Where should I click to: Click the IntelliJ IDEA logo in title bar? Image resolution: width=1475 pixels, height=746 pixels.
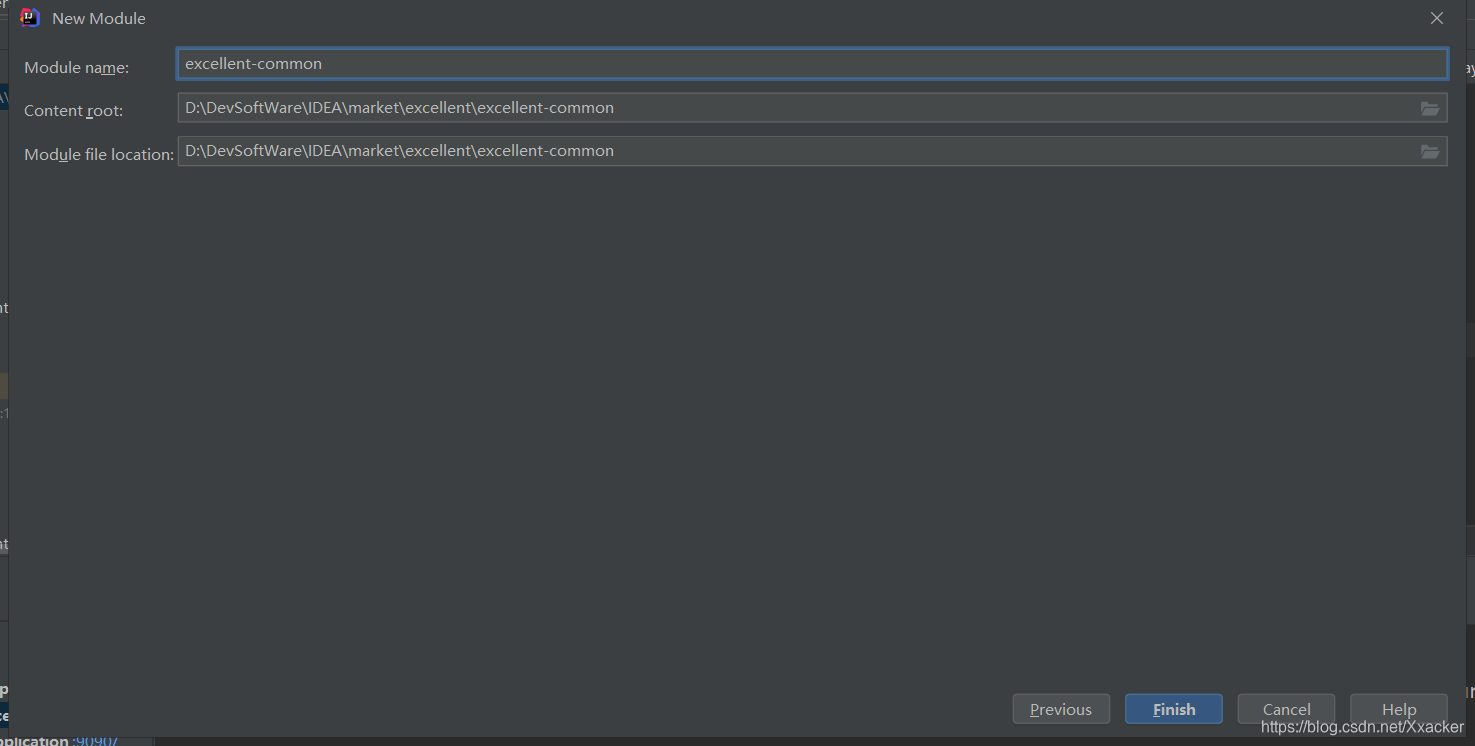tap(30, 18)
